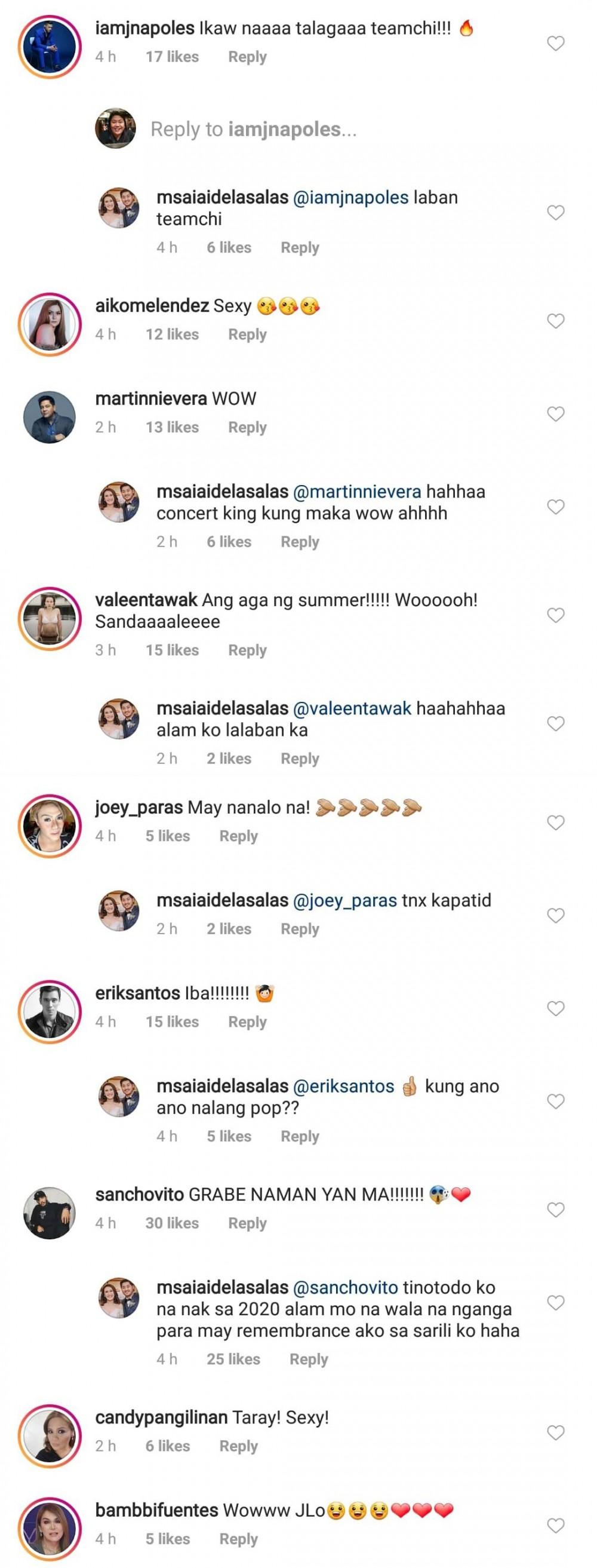Viewport: 597px width, 1568px height.
Task: Reply to aikomelendez's comment
Action: click(247, 334)
